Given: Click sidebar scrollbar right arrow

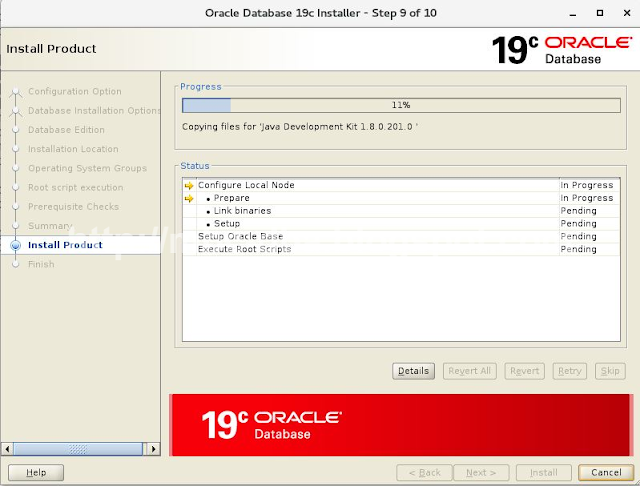Looking at the screenshot, I should point(153,449).
